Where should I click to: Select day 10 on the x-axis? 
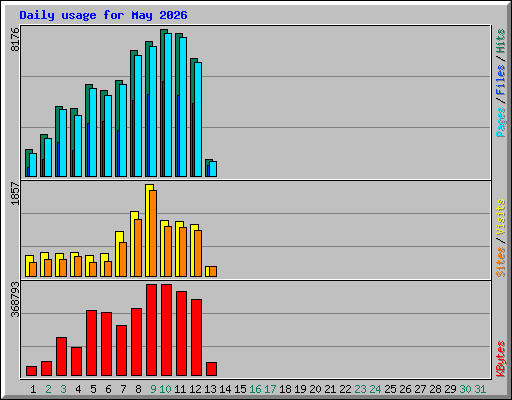pyautogui.click(x=165, y=389)
